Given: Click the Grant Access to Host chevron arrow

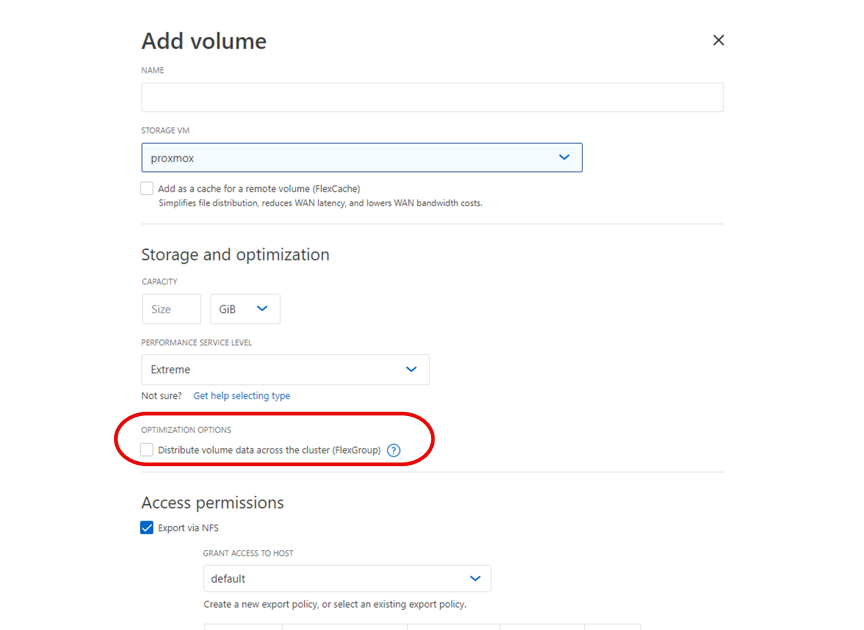Looking at the screenshot, I should 474,578.
